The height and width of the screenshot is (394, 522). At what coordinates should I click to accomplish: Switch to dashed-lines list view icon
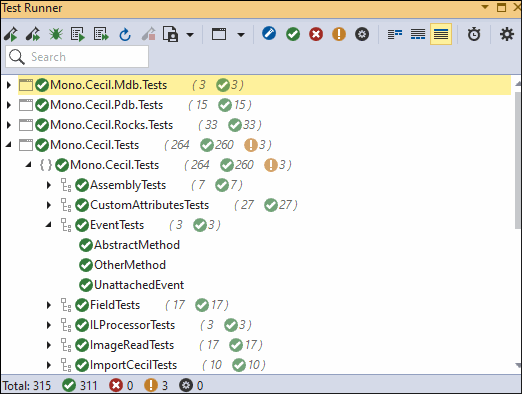click(x=418, y=34)
